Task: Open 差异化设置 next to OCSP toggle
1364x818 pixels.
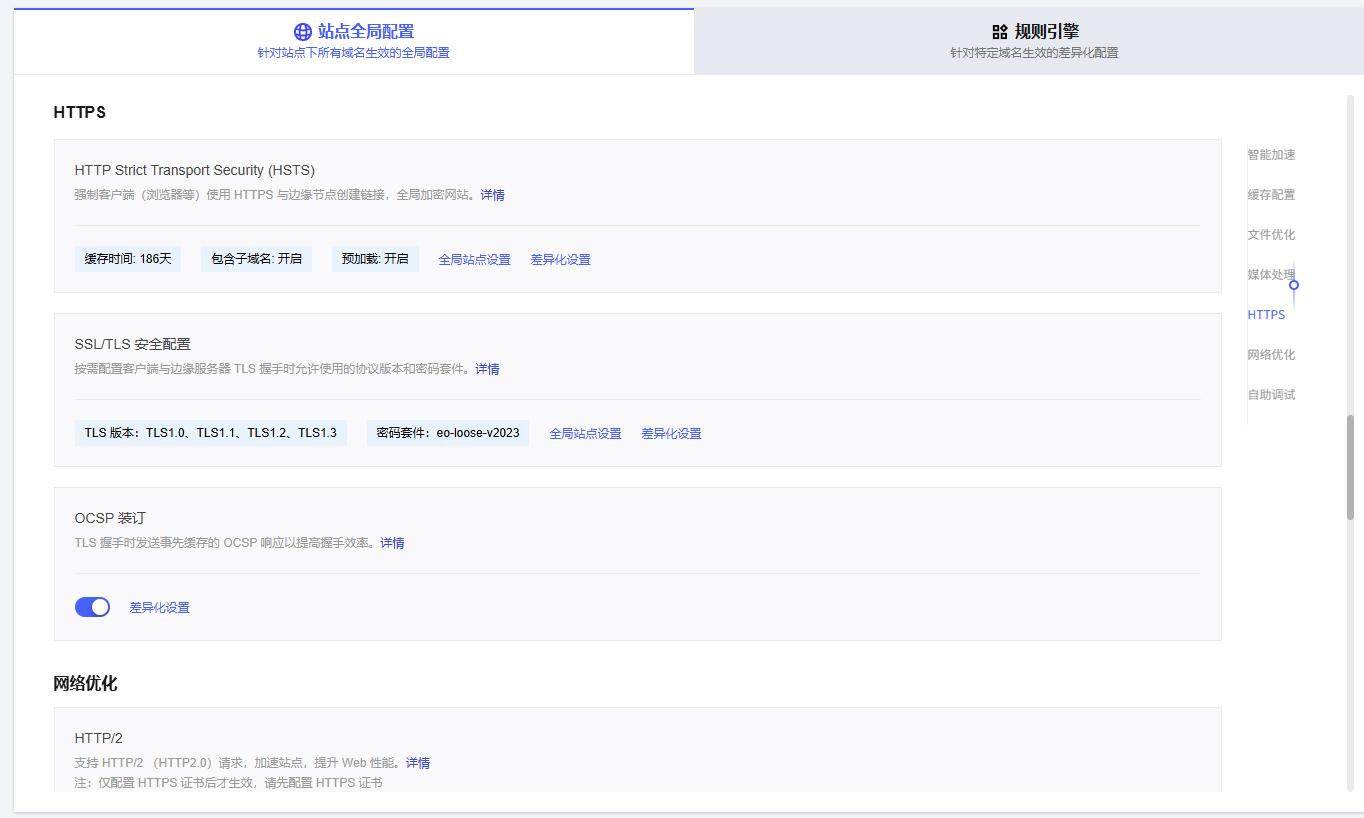Action: (159, 607)
